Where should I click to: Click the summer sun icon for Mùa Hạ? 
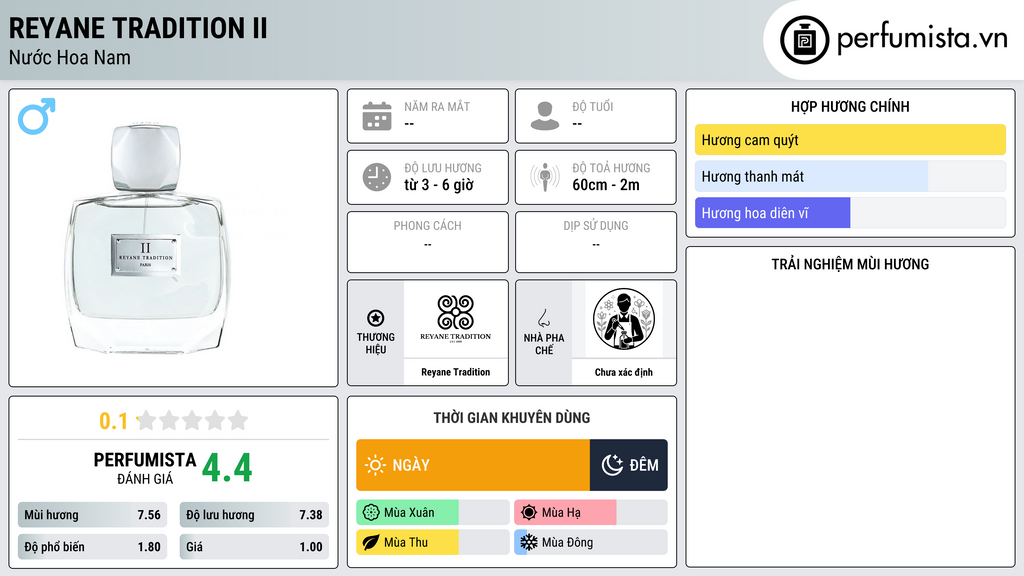click(529, 513)
